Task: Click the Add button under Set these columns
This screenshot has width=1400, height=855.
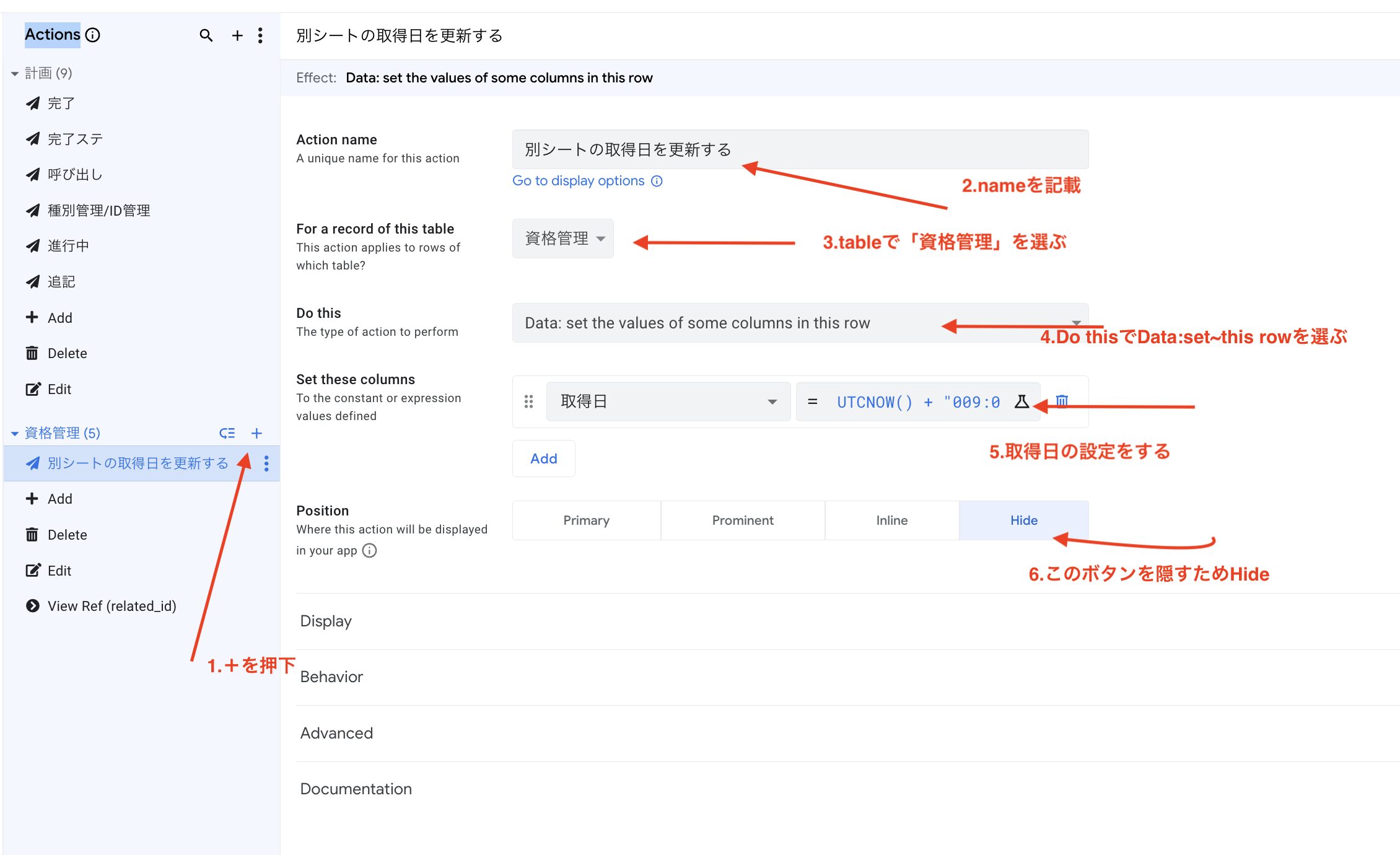Action: coord(543,458)
